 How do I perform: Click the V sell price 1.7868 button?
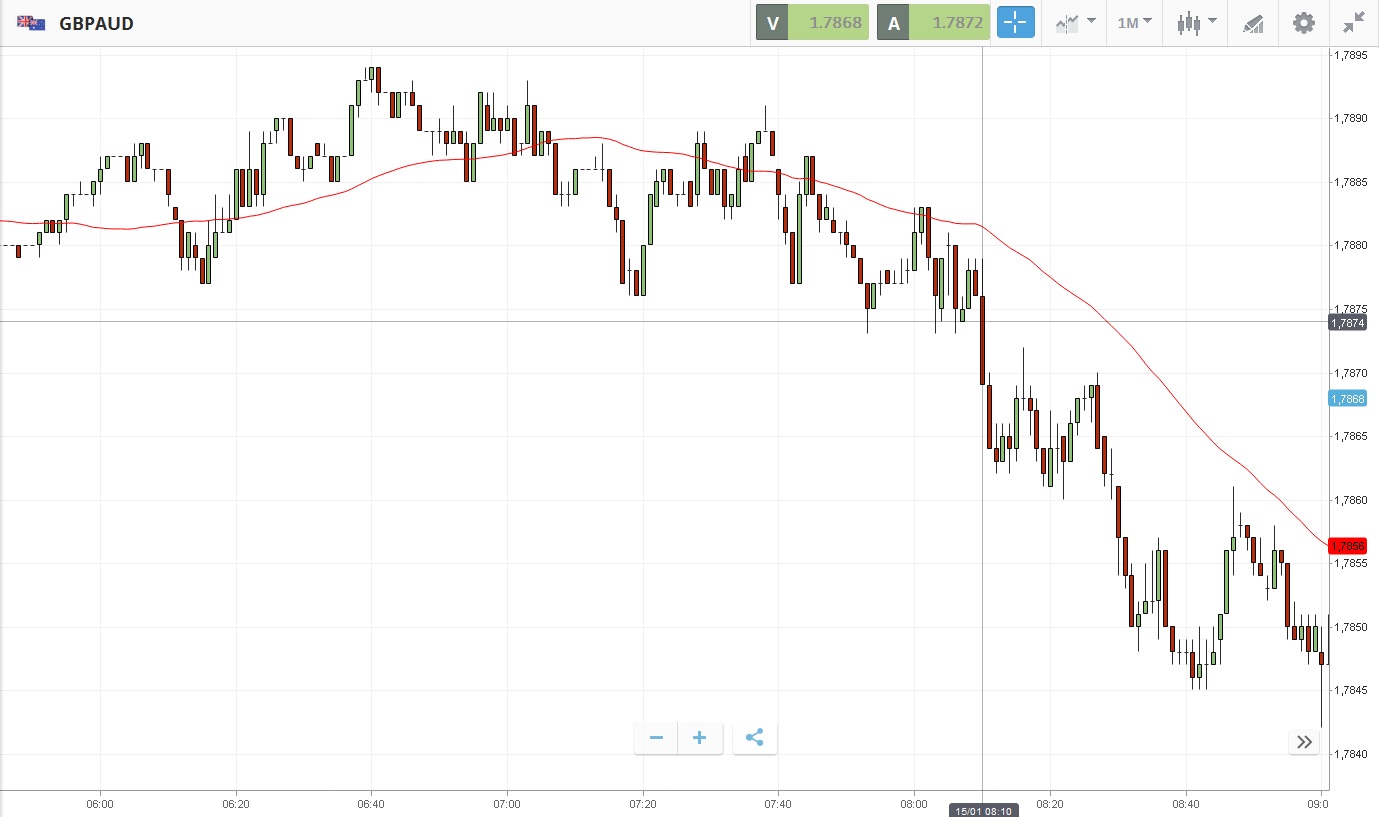(812, 22)
